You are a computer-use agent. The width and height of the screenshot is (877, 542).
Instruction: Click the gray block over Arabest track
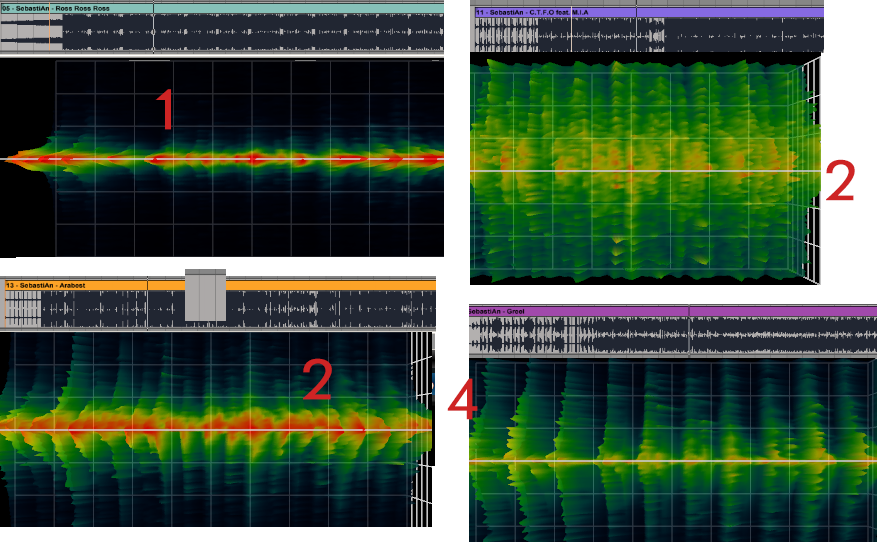pyautogui.click(x=205, y=296)
